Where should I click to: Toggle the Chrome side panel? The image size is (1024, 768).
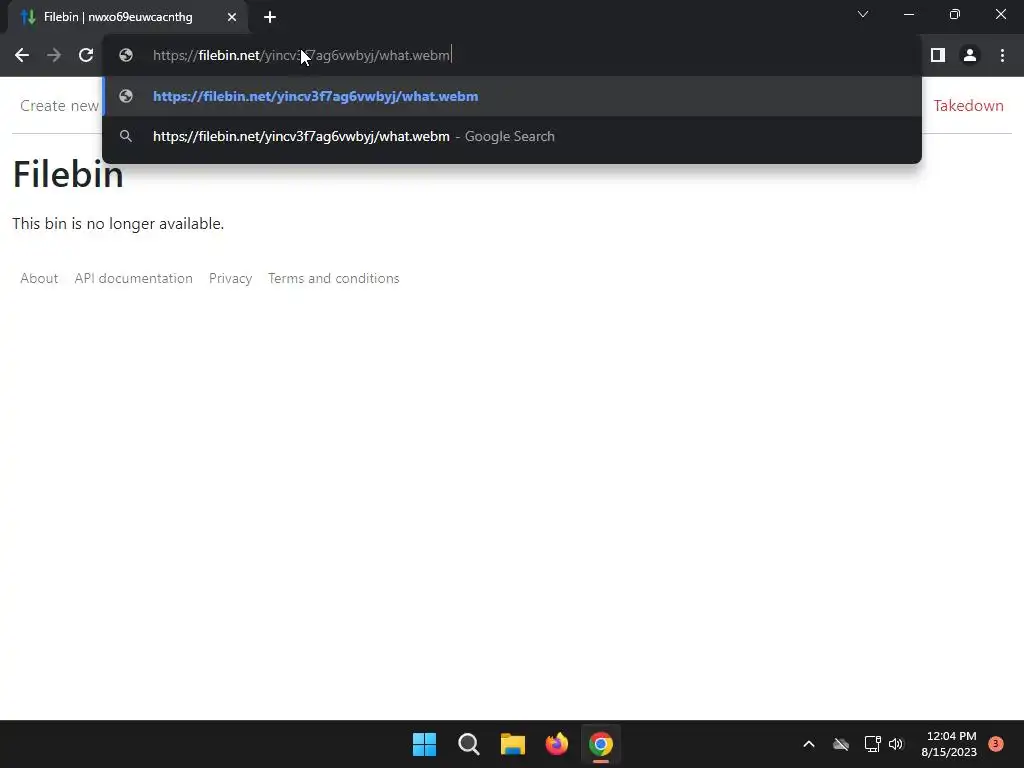coord(938,56)
